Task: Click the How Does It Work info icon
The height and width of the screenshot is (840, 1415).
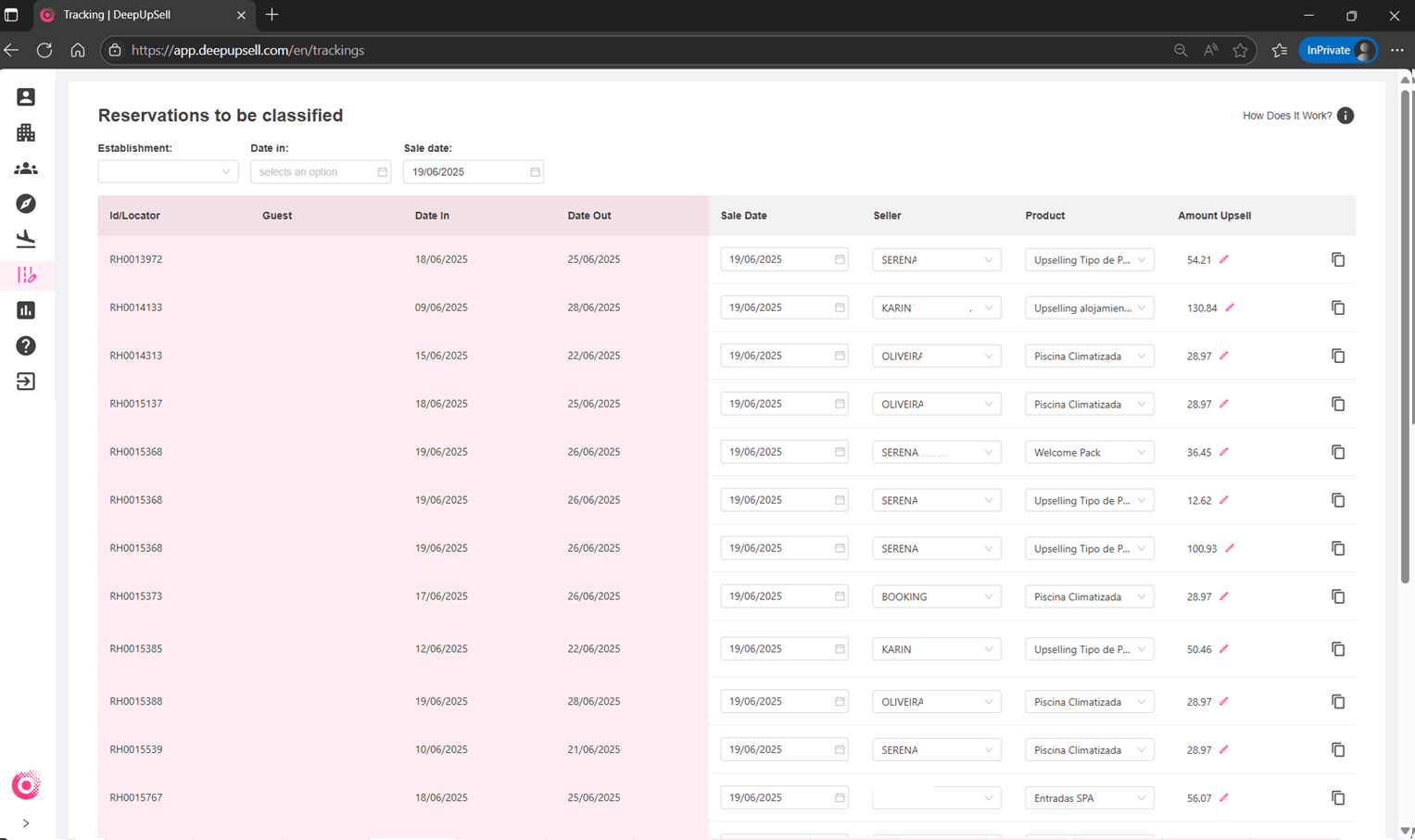Action: pyautogui.click(x=1346, y=116)
